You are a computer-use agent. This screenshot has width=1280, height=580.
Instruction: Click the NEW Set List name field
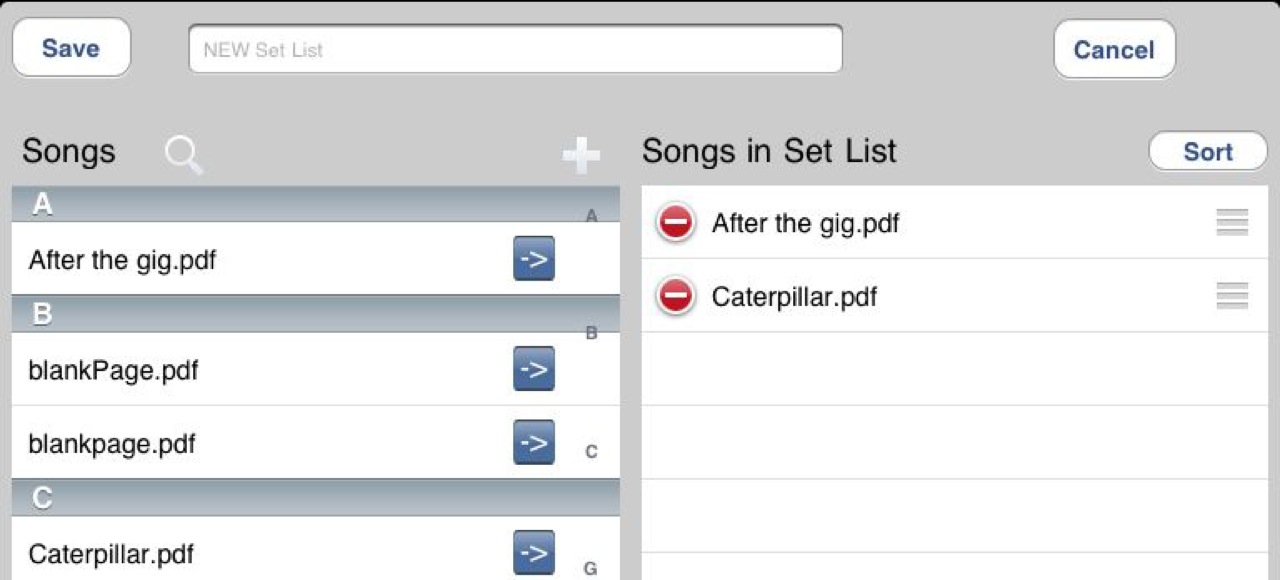pyautogui.click(x=515, y=49)
